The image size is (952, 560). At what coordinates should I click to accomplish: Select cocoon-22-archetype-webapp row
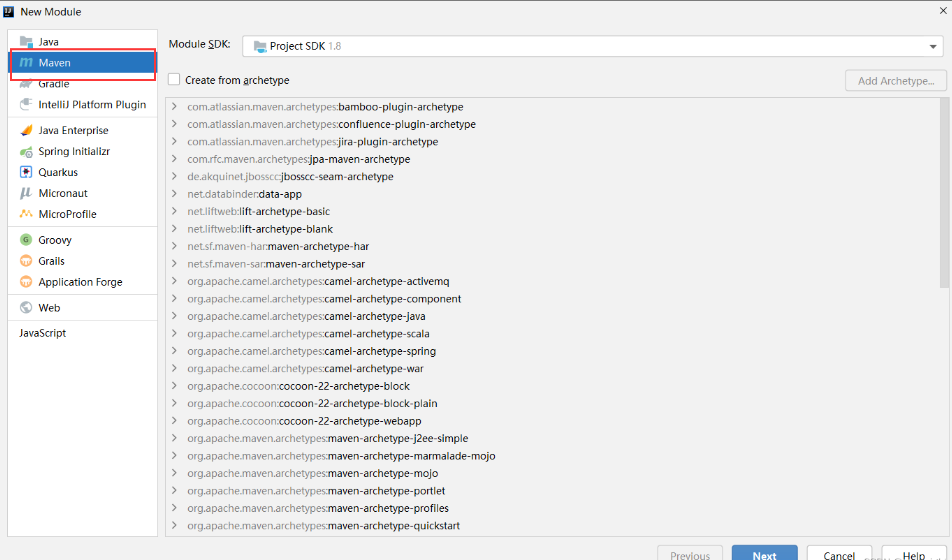(552, 421)
